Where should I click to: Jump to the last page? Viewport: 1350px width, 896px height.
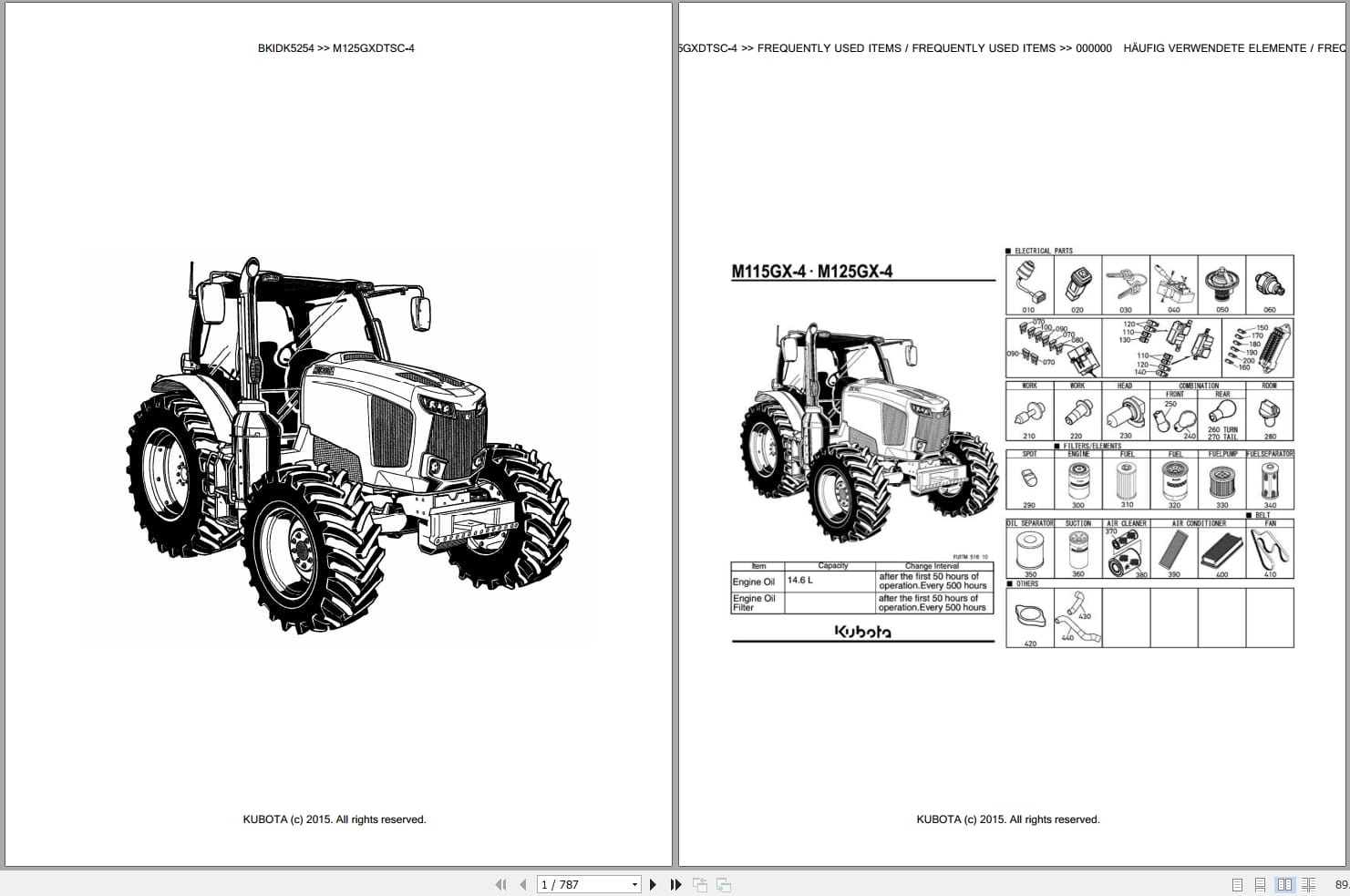click(675, 884)
